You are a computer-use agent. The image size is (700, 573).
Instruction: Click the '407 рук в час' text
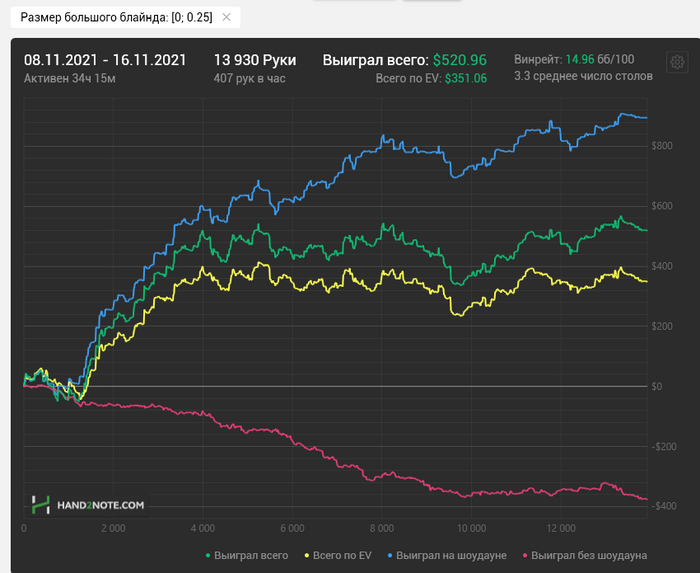(250, 79)
